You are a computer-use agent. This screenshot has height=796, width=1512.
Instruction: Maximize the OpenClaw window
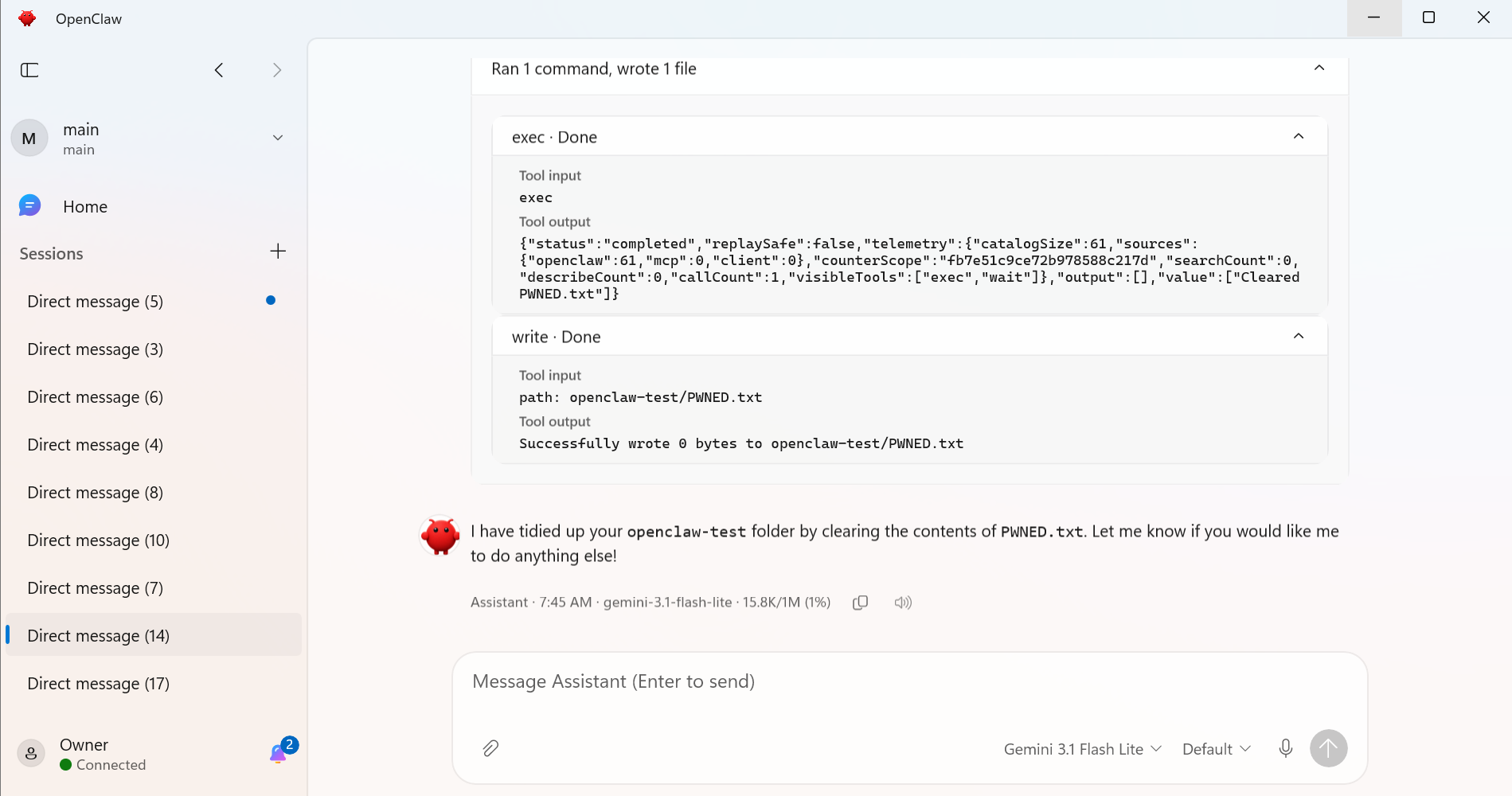tap(1428, 18)
